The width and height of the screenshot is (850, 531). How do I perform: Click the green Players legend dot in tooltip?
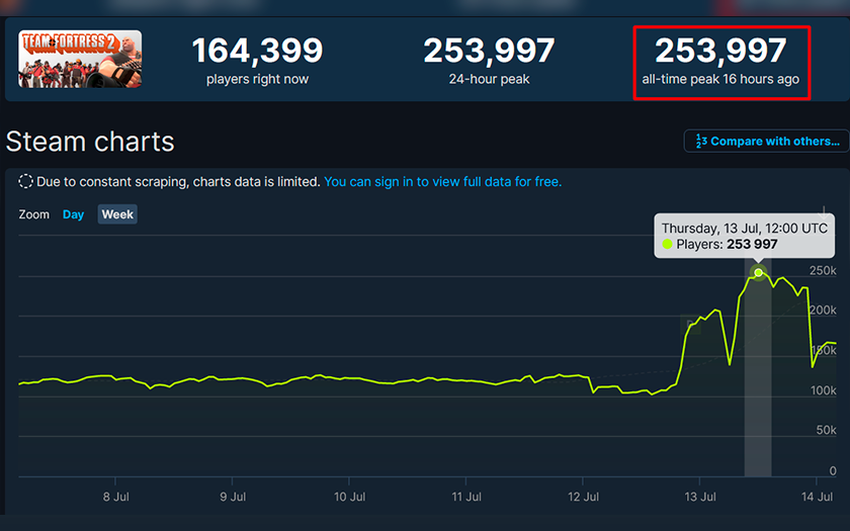point(667,244)
